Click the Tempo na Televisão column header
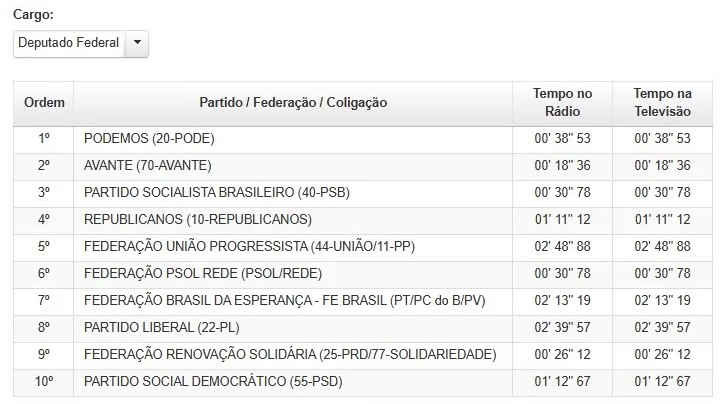The width and height of the screenshot is (725, 404). (662, 103)
